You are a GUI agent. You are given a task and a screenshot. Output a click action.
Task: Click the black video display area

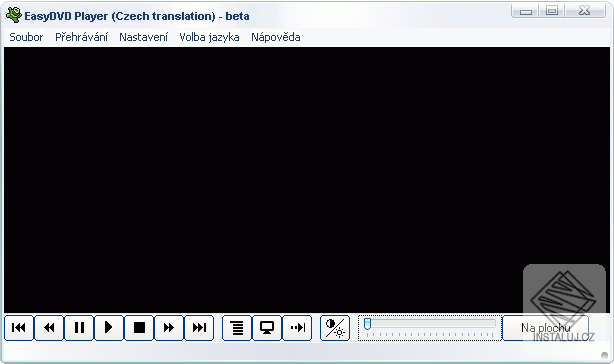(307, 180)
